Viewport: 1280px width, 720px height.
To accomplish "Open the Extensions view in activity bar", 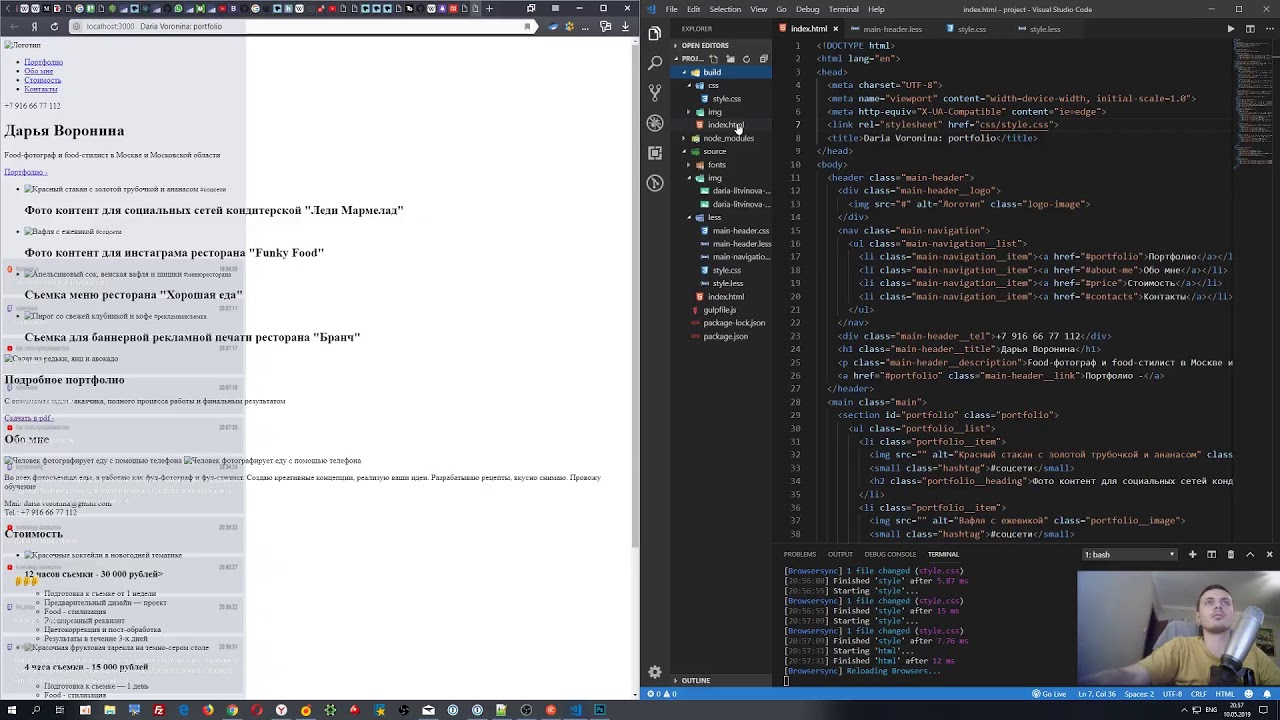I will click(655, 153).
